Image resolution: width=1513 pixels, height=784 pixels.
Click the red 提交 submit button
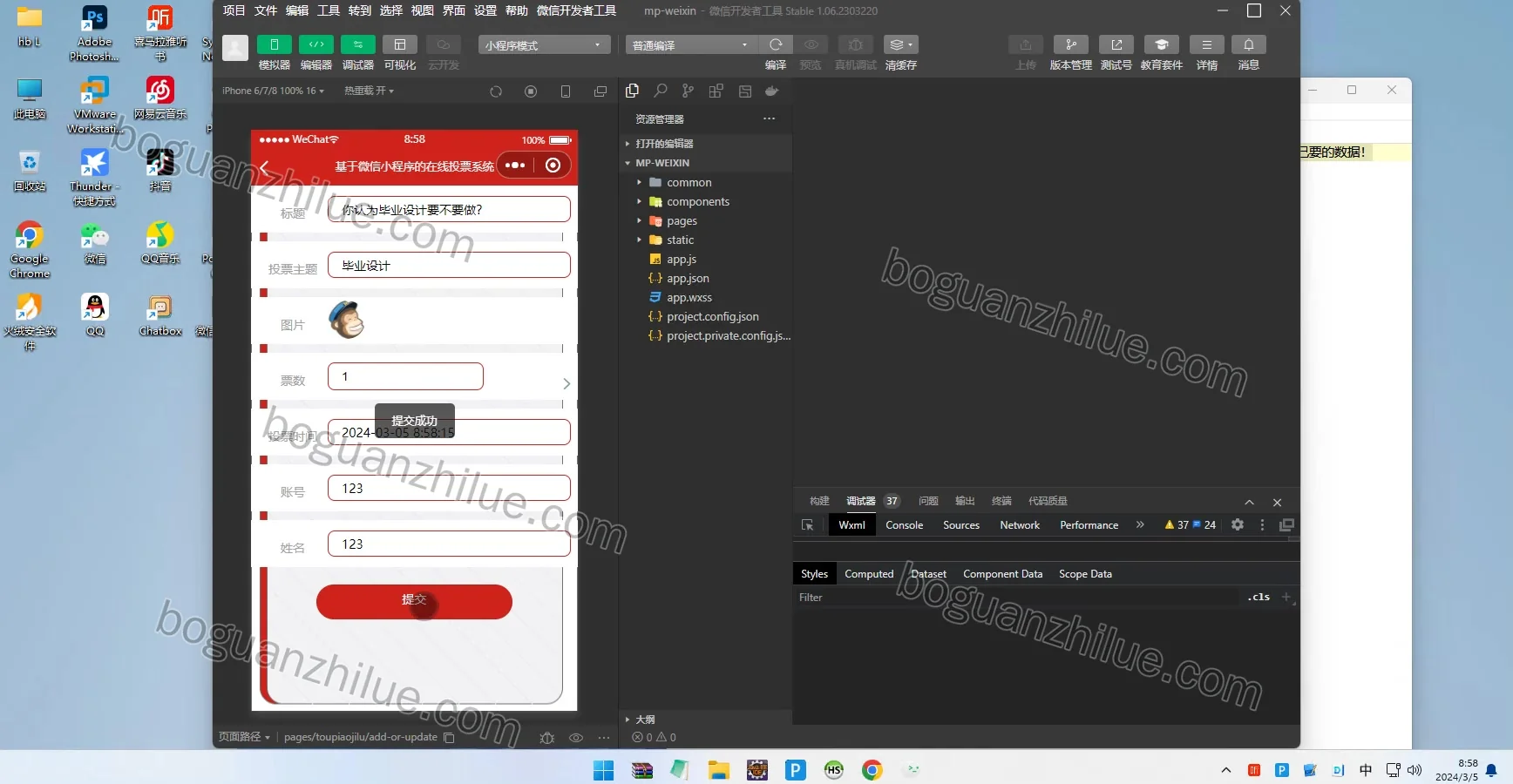[414, 601]
